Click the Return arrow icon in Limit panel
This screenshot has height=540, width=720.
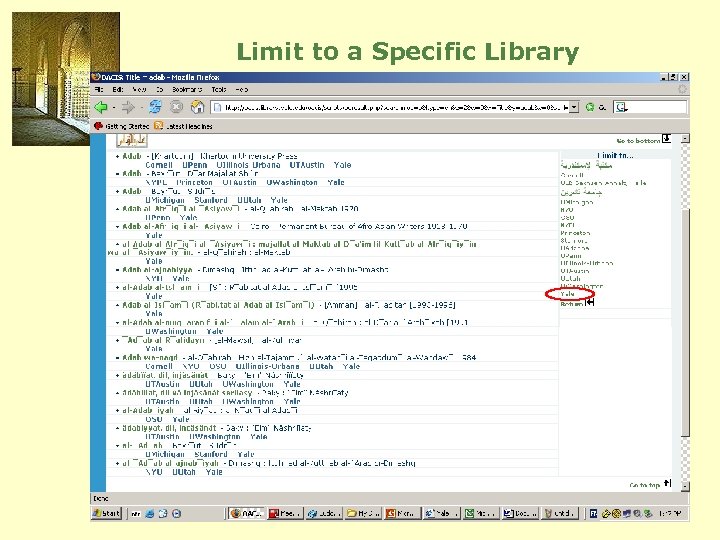590,302
